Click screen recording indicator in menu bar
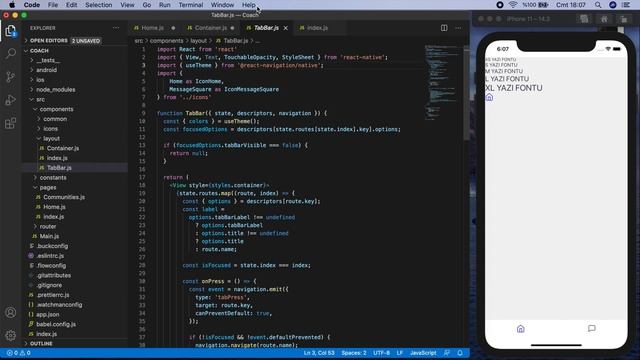 coord(500,5)
